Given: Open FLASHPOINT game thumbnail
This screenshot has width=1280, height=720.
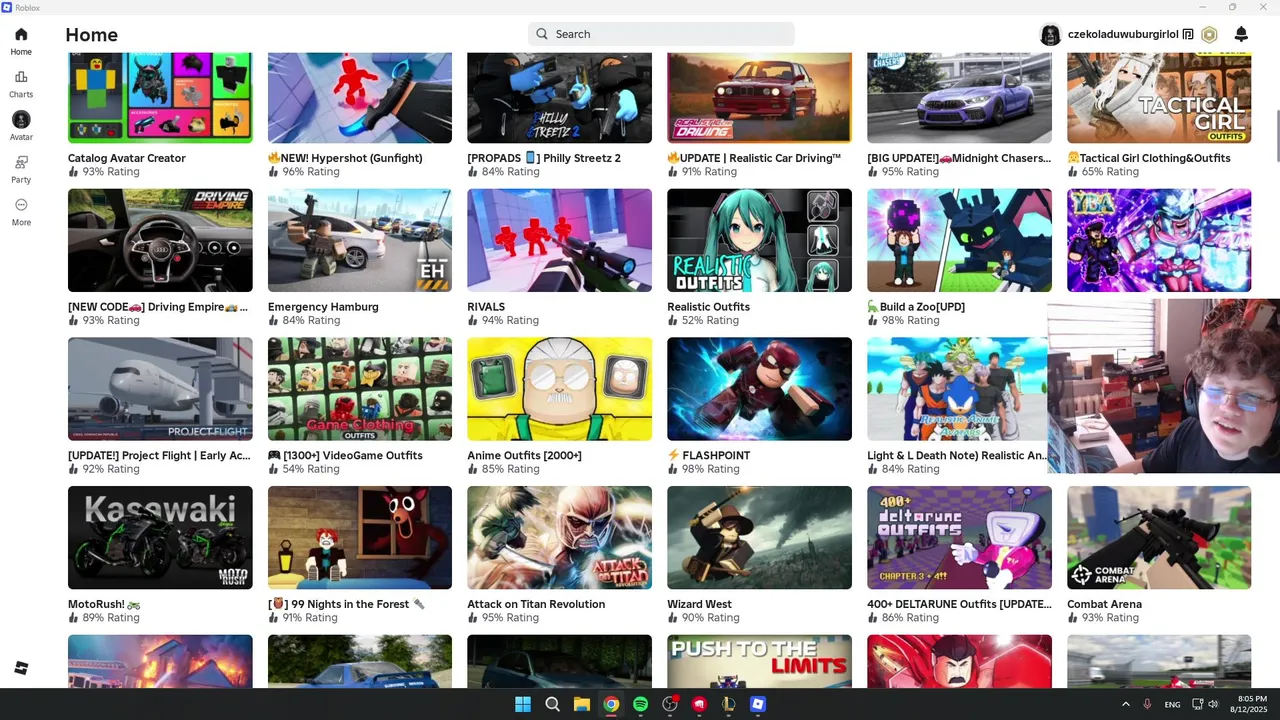Looking at the screenshot, I should coord(760,389).
